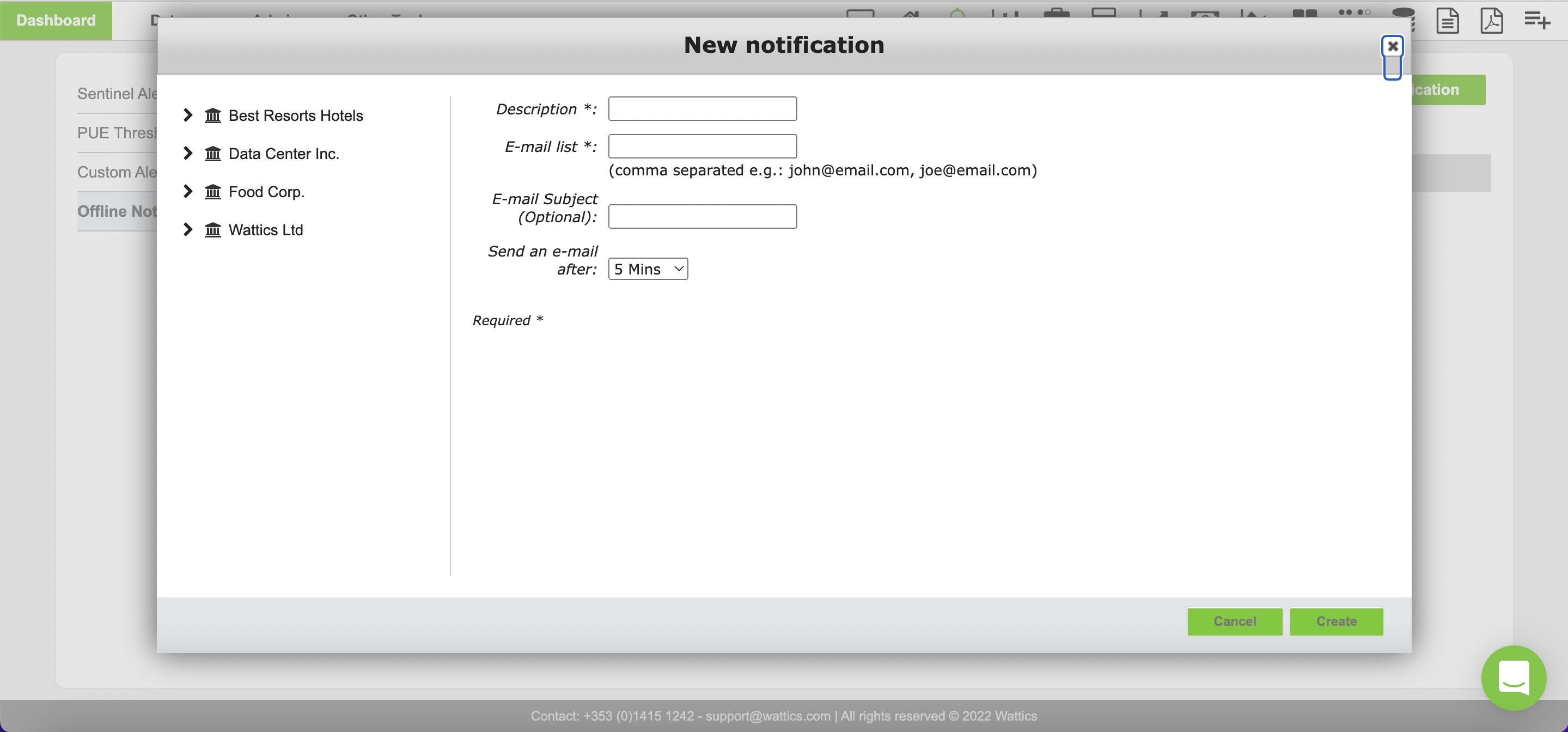Click the institution icon beside Best Resorts Hotels
Viewport: 1568px width, 732px height.
[x=212, y=115]
